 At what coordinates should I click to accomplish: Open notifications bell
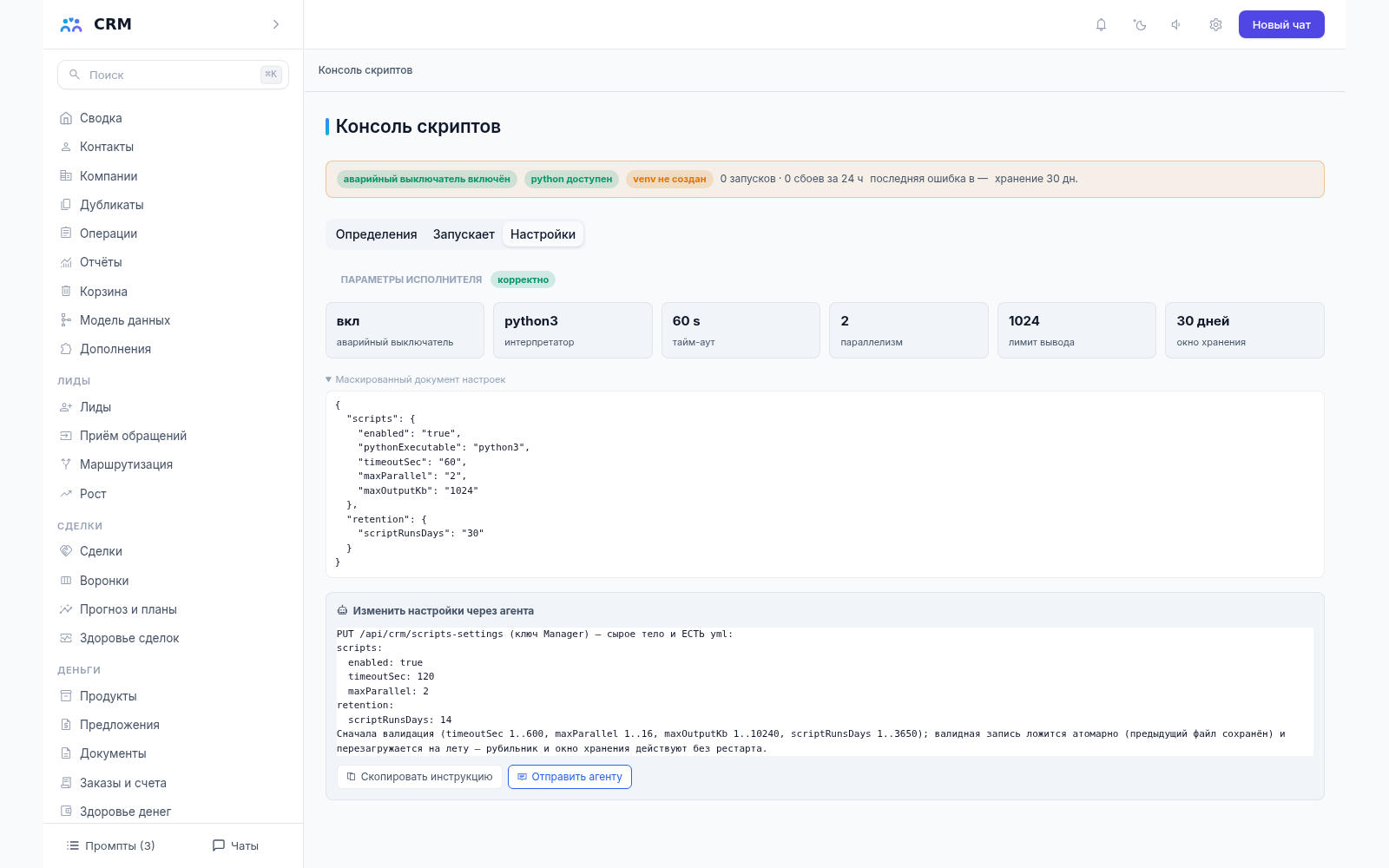1101,24
